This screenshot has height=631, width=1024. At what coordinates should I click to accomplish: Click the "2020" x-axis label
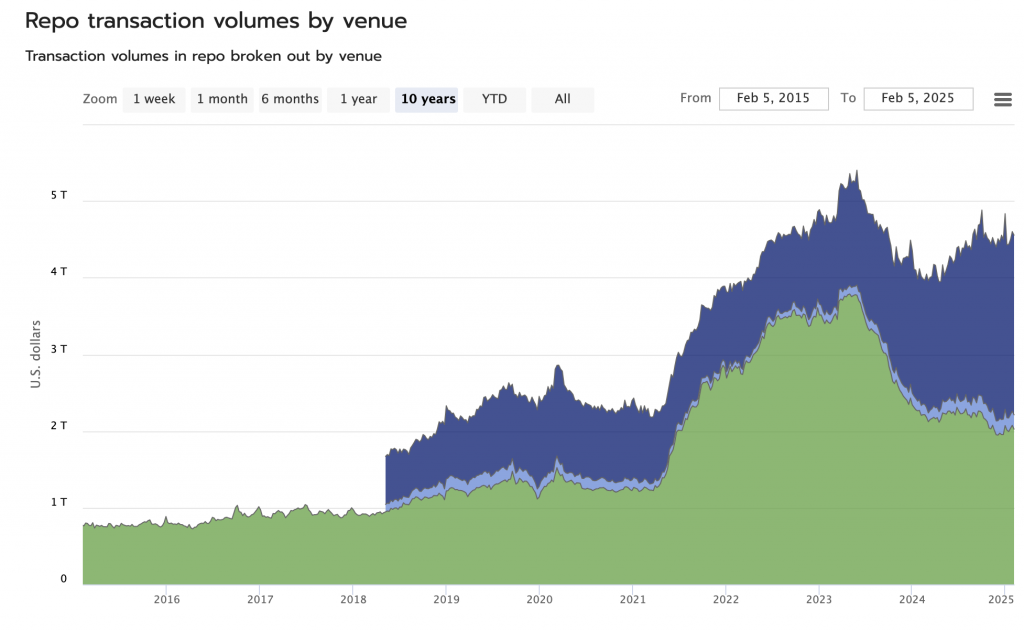point(540,599)
